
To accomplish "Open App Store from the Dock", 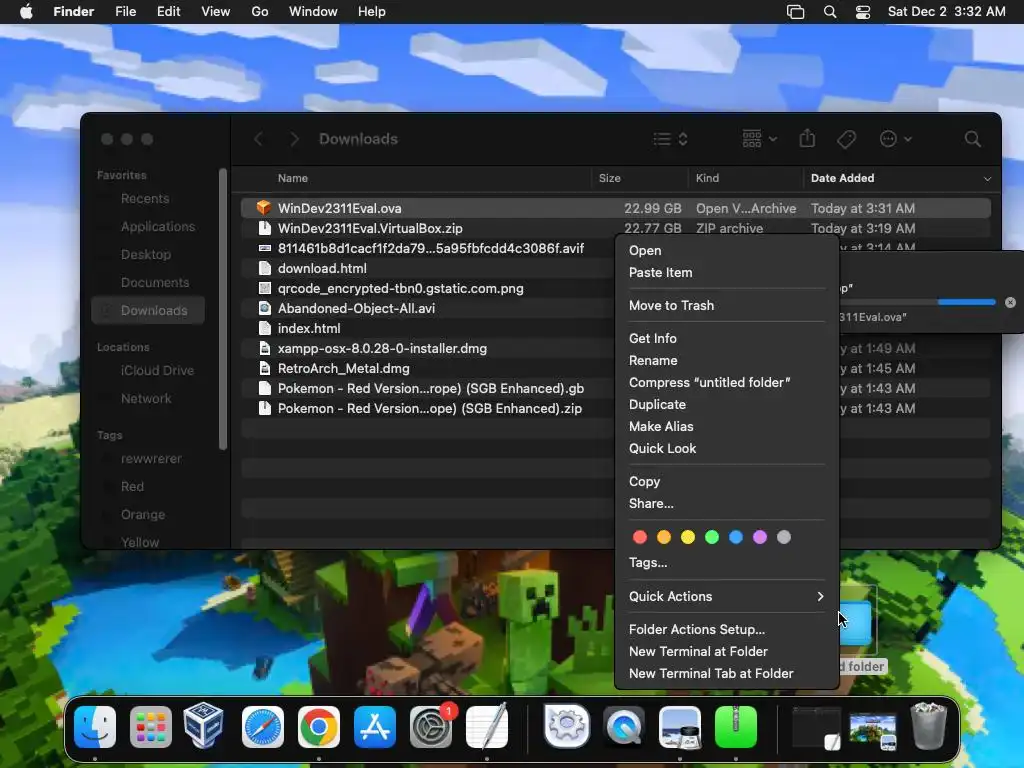I will coord(375,727).
